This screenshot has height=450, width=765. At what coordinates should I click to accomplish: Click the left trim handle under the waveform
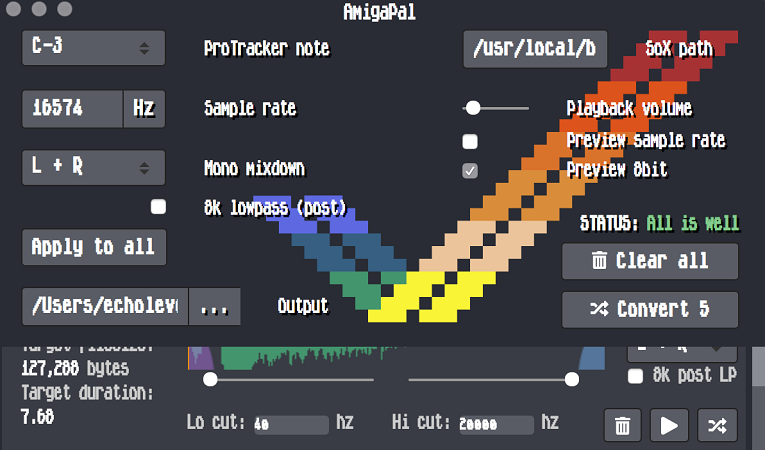(210, 379)
